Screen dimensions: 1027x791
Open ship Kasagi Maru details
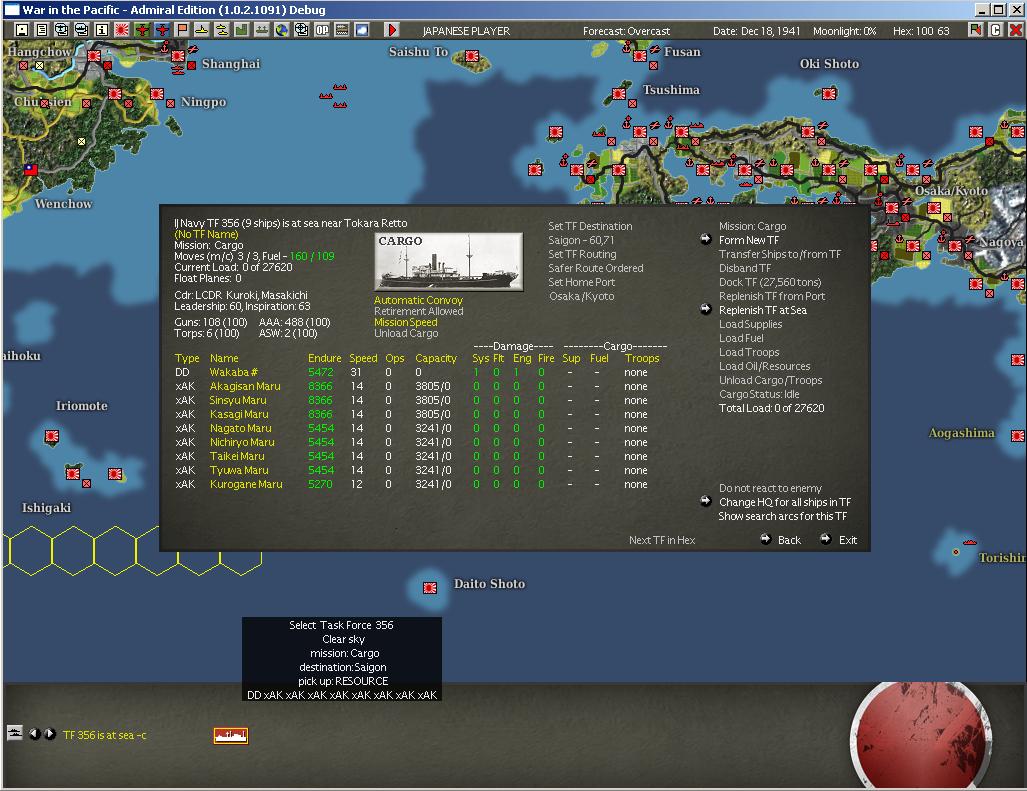[239, 414]
